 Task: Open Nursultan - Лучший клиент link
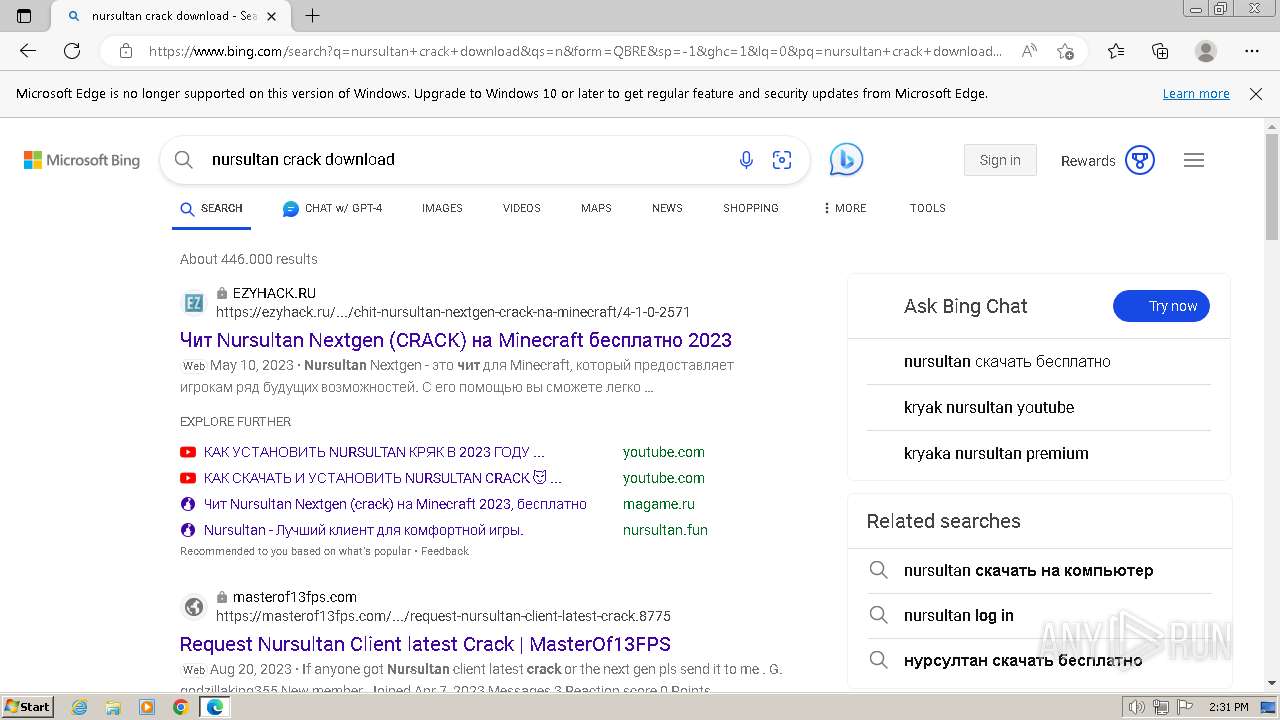click(x=364, y=530)
